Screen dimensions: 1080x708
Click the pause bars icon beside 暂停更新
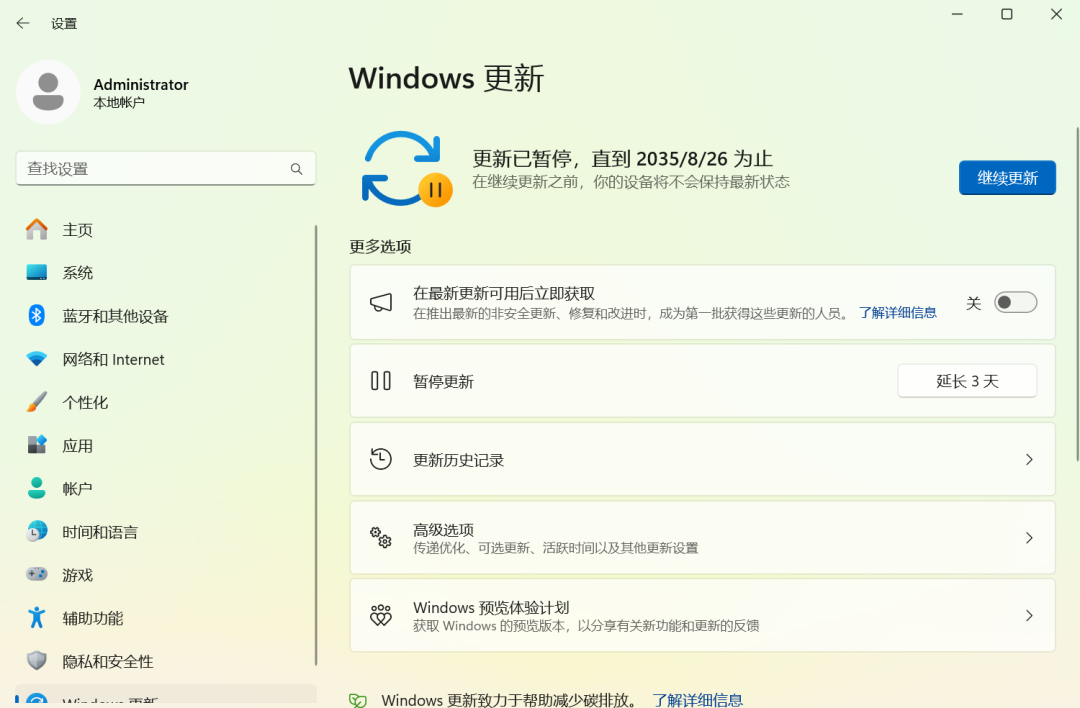tap(381, 381)
